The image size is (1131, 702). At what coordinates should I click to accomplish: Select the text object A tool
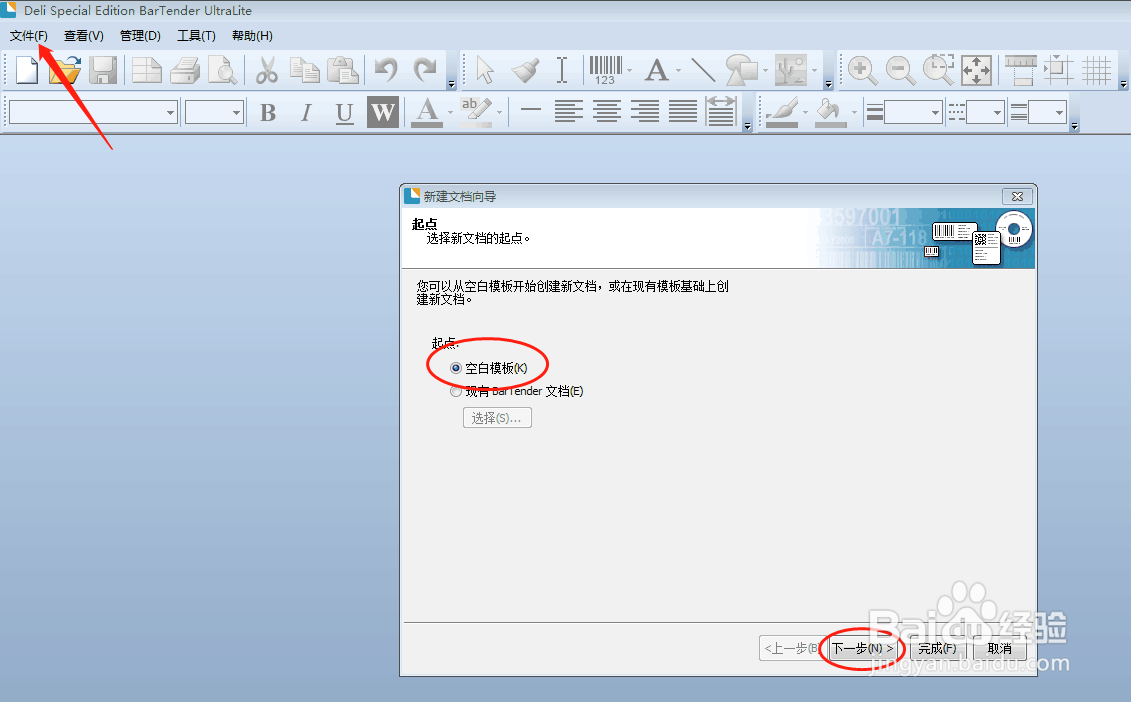tap(656, 70)
